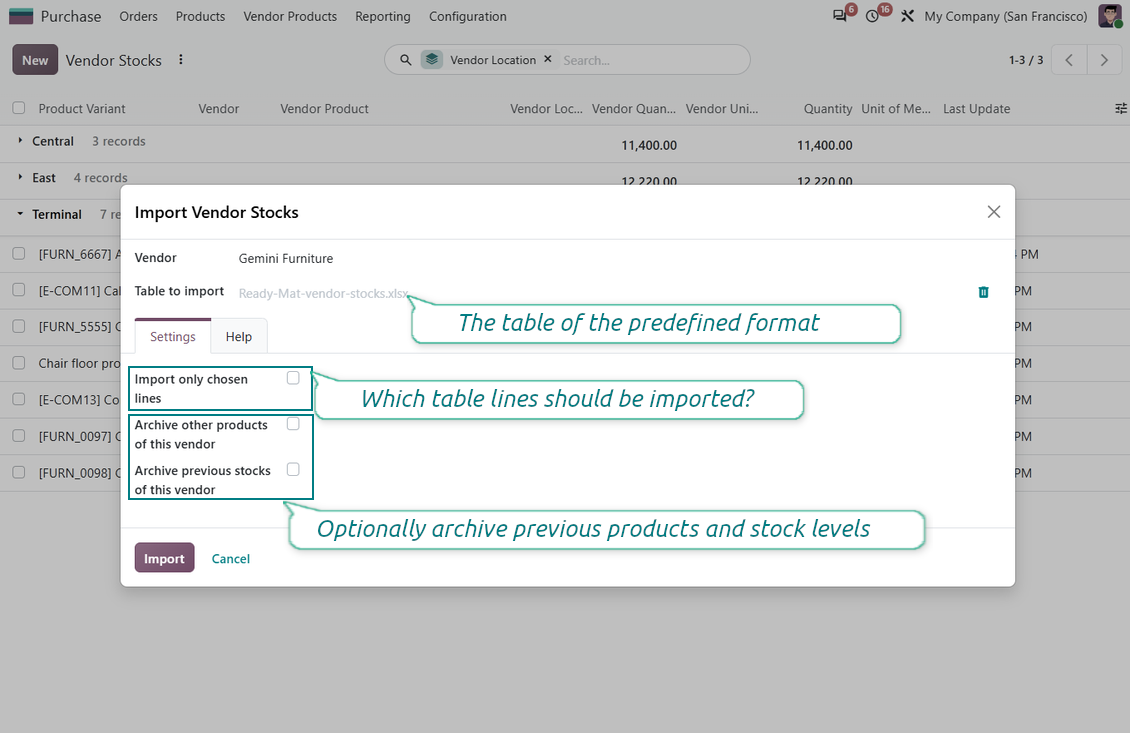Close the Import Vendor Stocks dialog
Screen dimensions: 1130x733
(x=994, y=212)
